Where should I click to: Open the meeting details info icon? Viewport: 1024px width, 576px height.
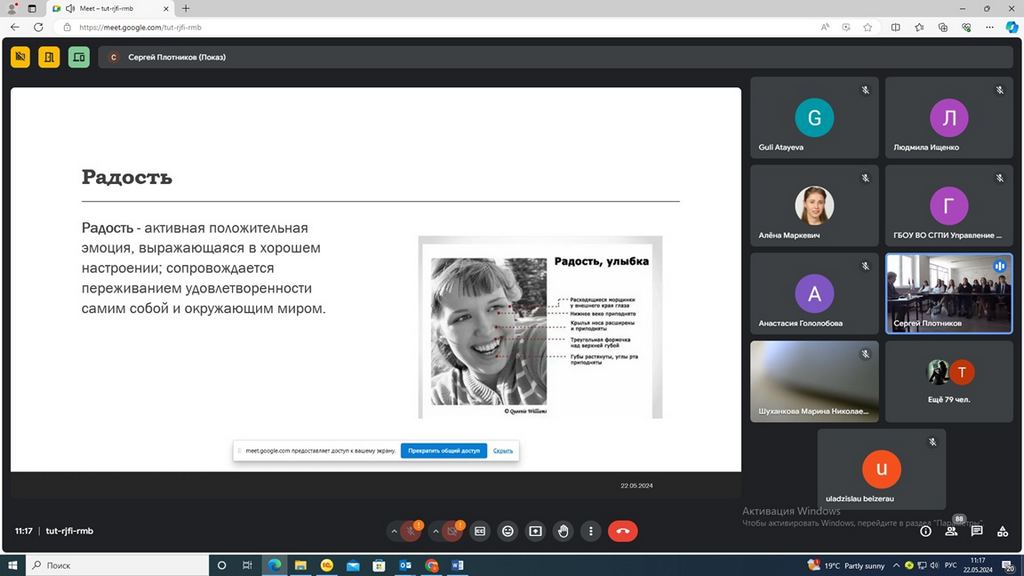925,531
